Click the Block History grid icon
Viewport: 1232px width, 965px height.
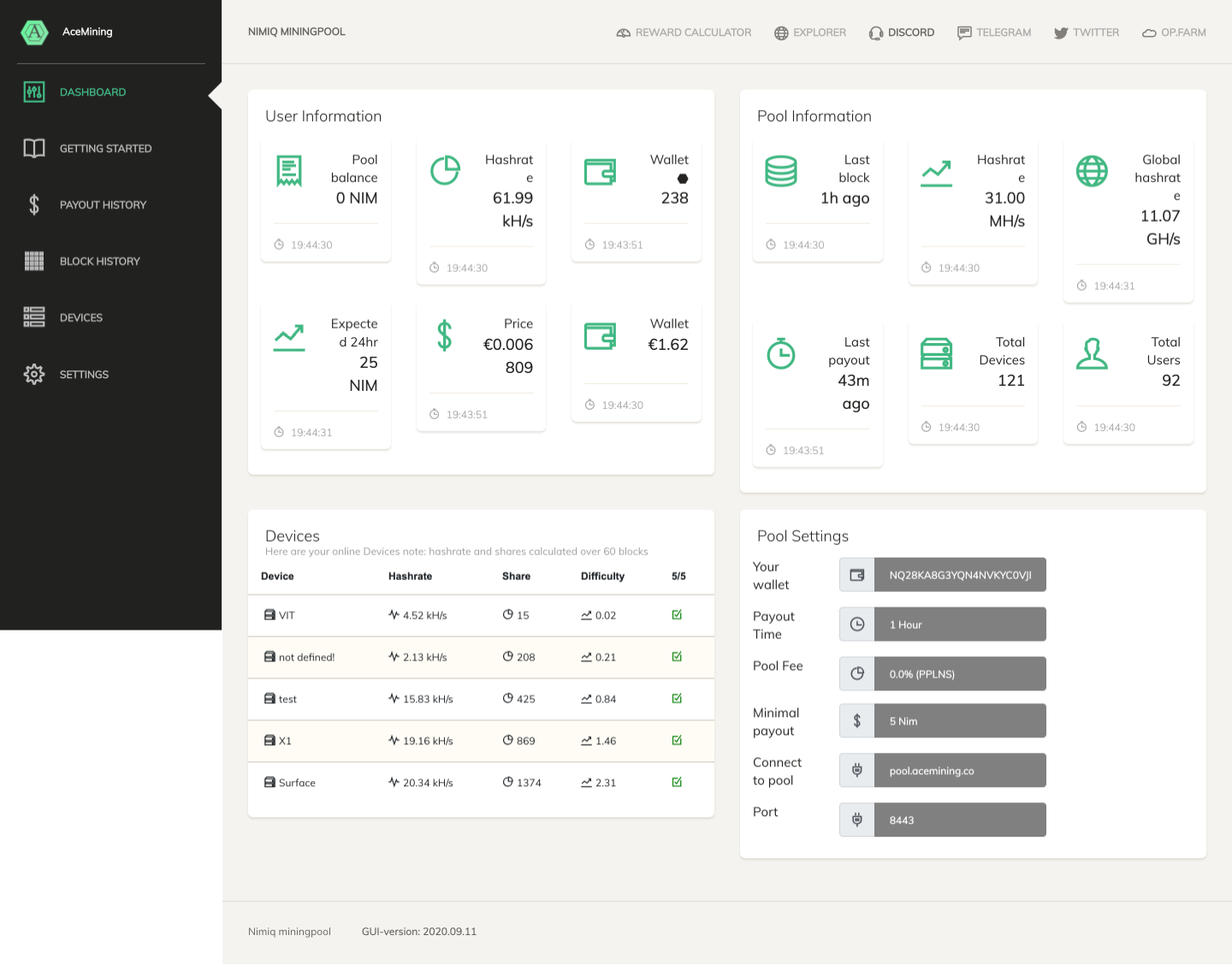(x=34, y=262)
